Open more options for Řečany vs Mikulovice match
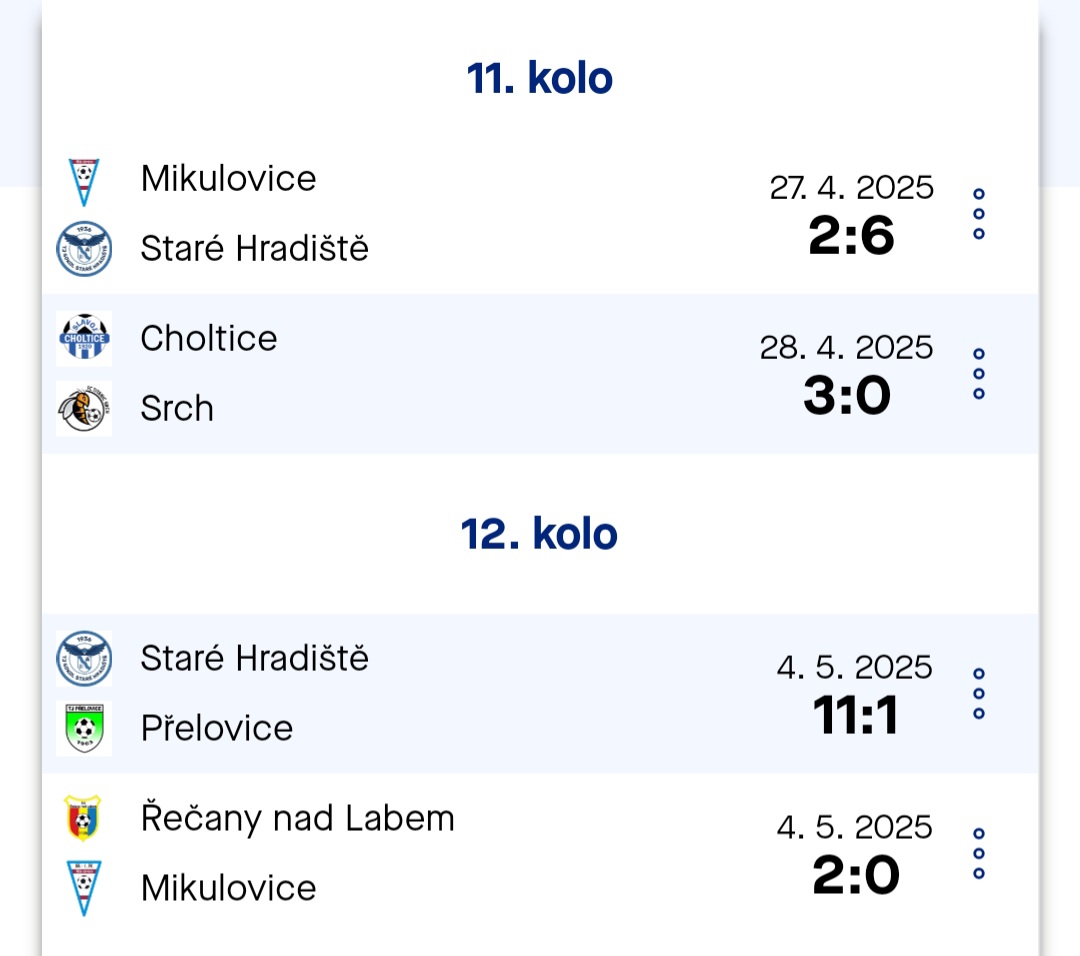 [979, 853]
